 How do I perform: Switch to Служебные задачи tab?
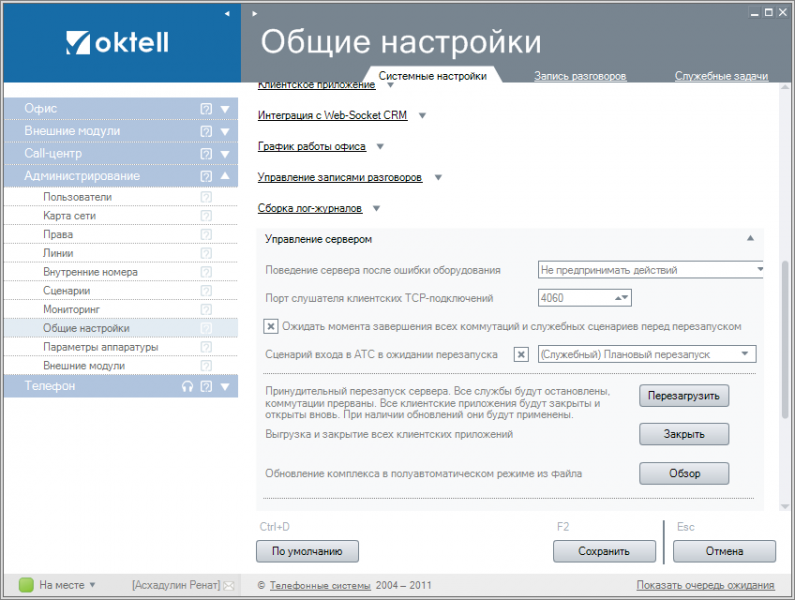point(721,76)
